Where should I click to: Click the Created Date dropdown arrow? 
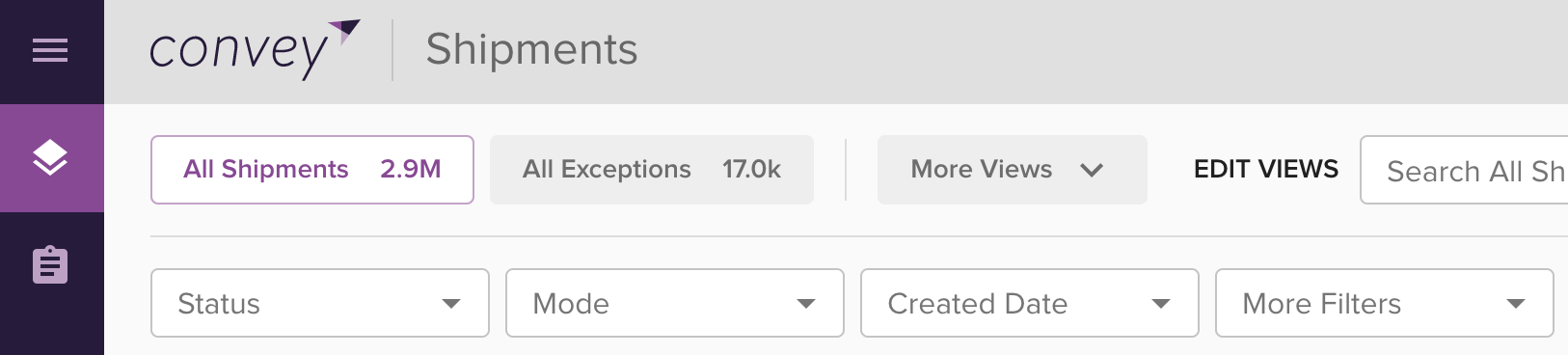pyautogui.click(x=1161, y=304)
